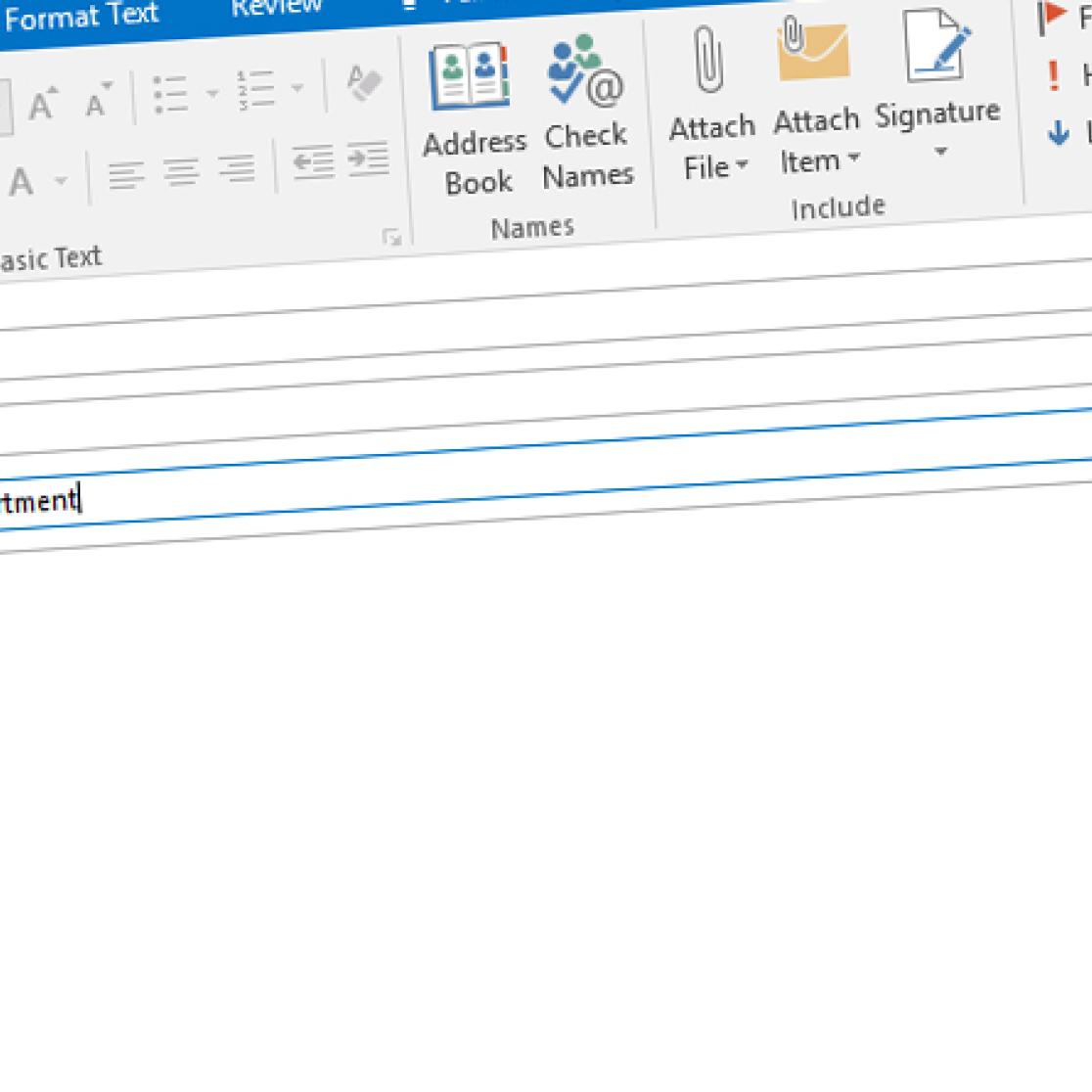Open the Signature dropdown
This screenshot has width=1092, height=1092.
click(937, 83)
